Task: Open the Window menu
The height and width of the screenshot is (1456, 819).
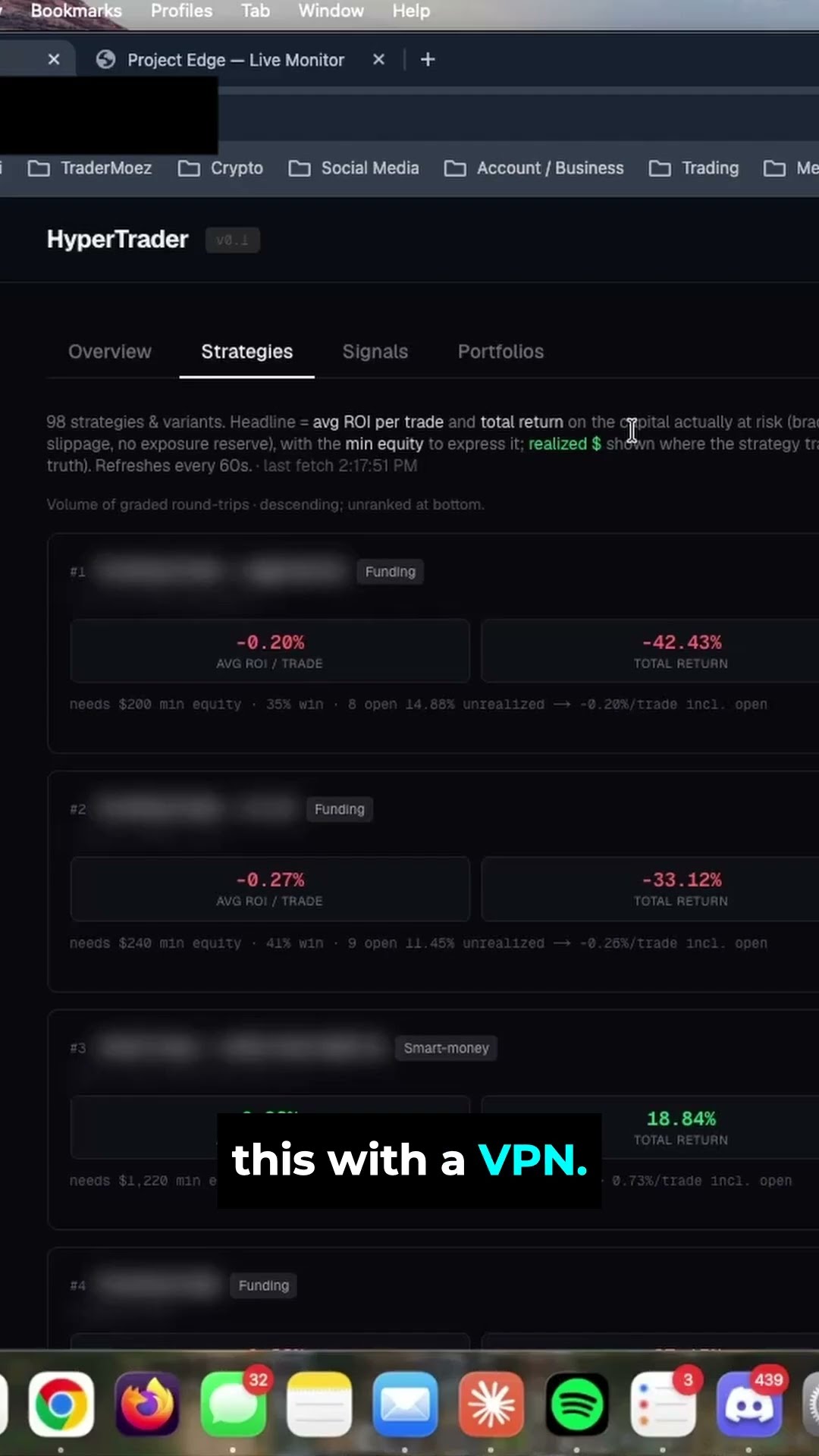Action: pyautogui.click(x=331, y=11)
